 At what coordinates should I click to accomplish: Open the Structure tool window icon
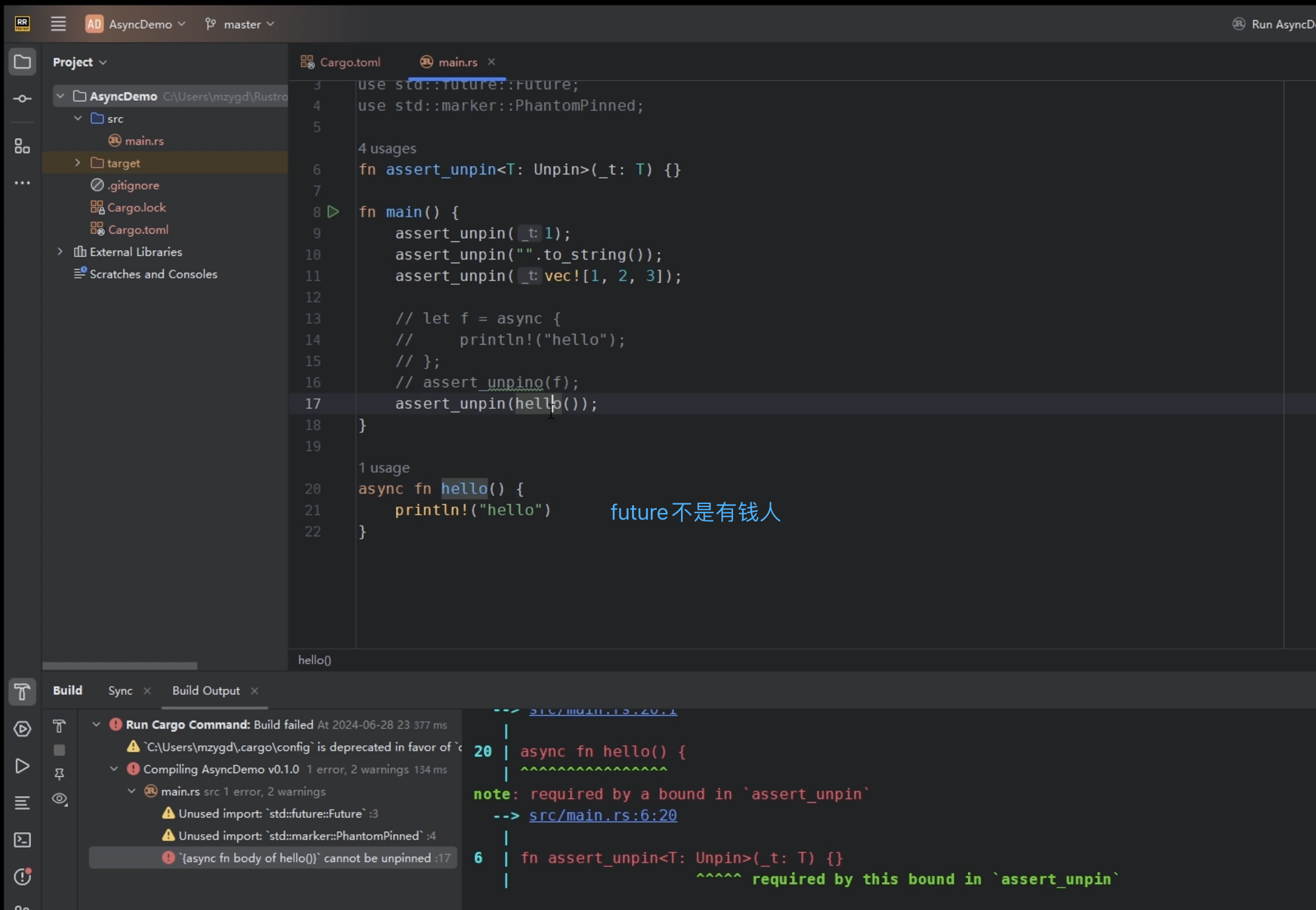(x=22, y=146)
